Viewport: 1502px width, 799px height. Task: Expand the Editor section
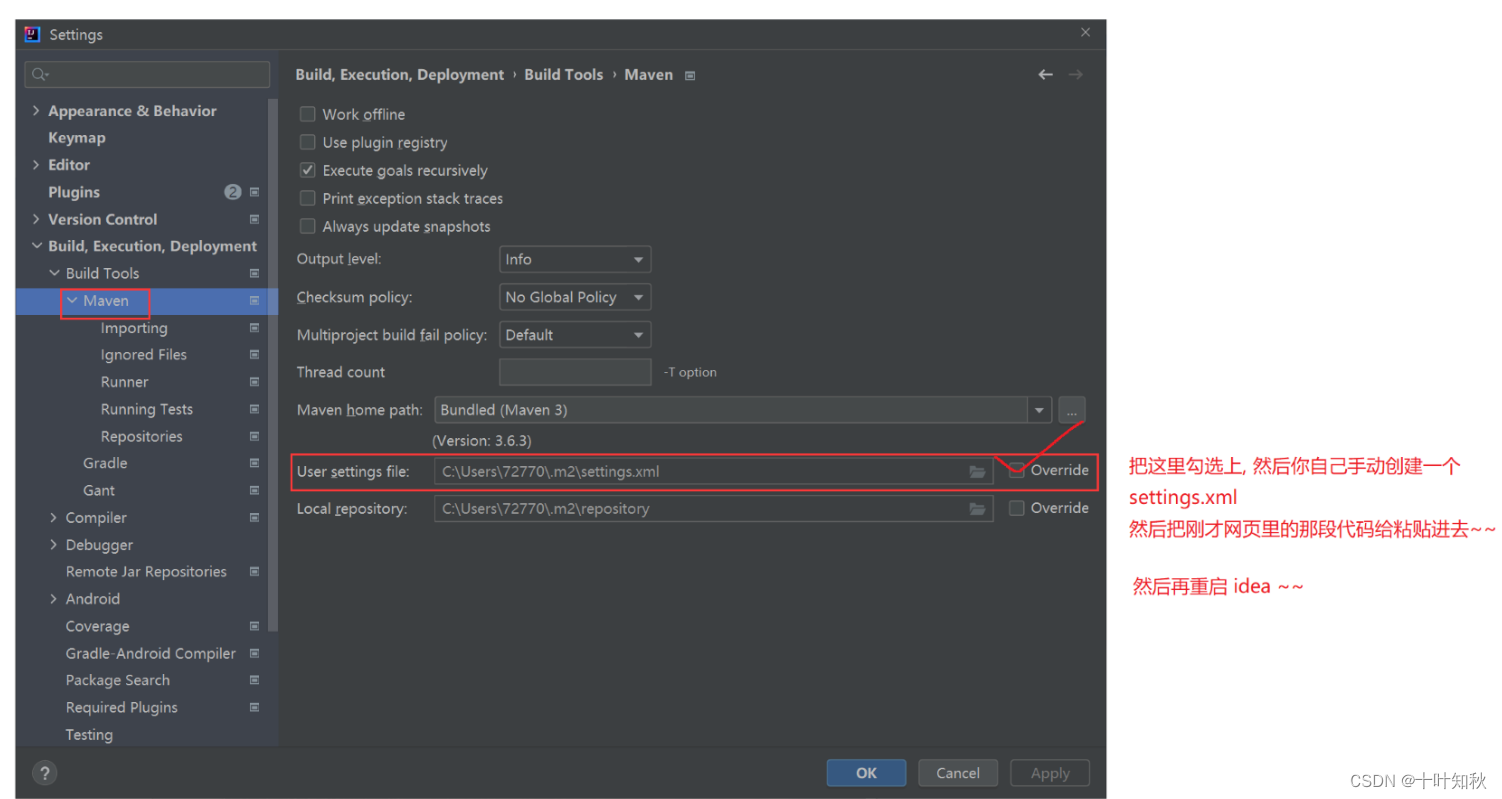(37, 165)
